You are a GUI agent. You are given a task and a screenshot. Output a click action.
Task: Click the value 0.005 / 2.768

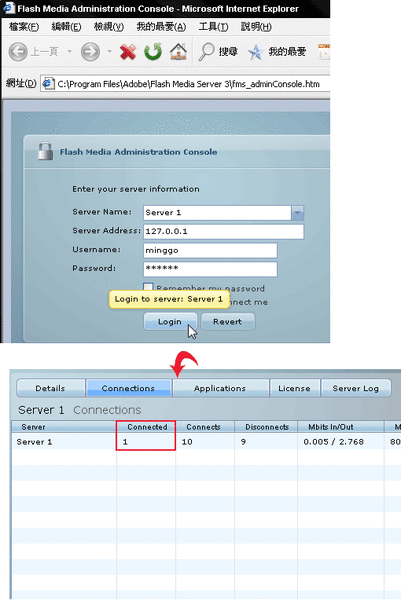(x=334, y=442)
